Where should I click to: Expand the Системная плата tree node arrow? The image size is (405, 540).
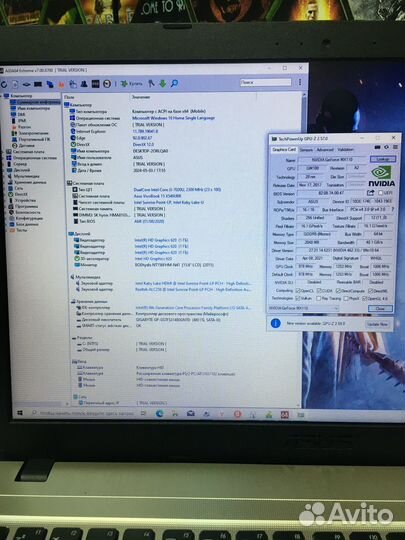[x=3, y=152]
